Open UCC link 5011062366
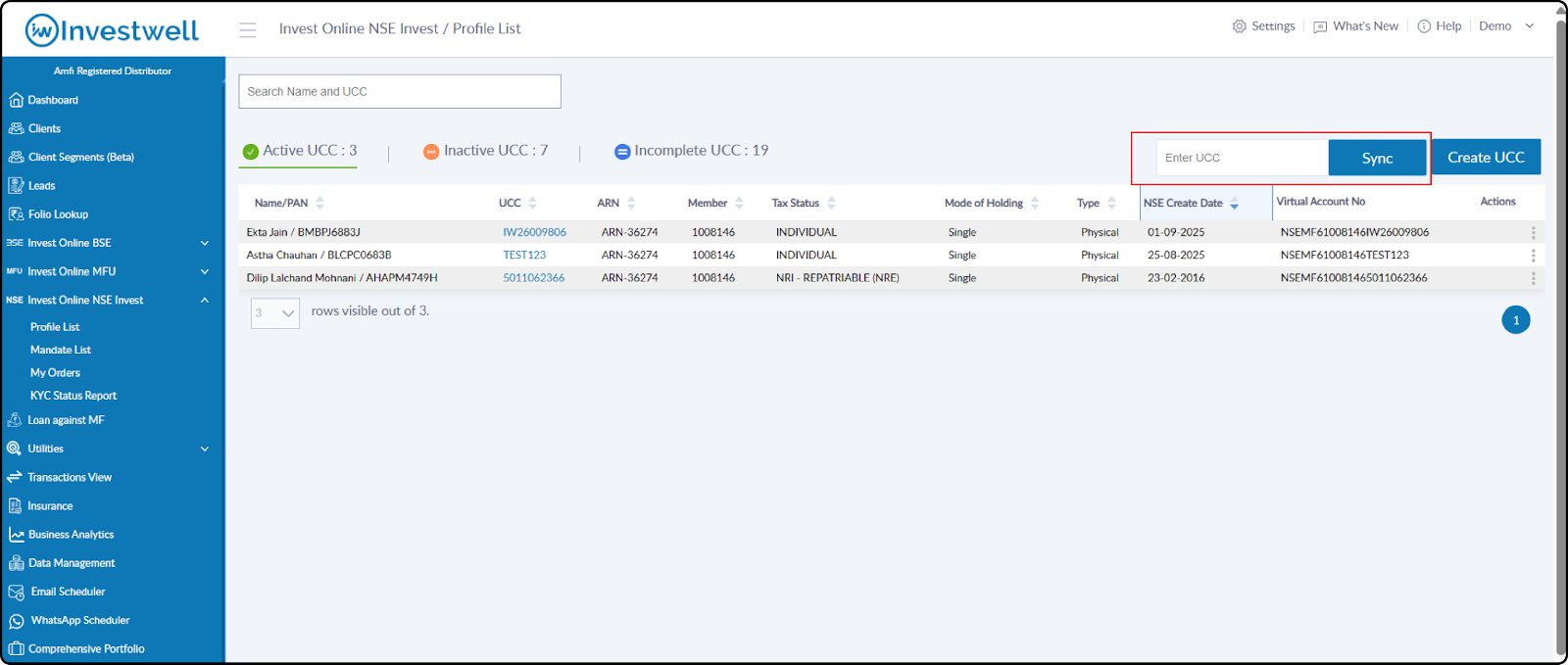The height and width of the screenshot is (665, 1568). [x=534, y=278]
